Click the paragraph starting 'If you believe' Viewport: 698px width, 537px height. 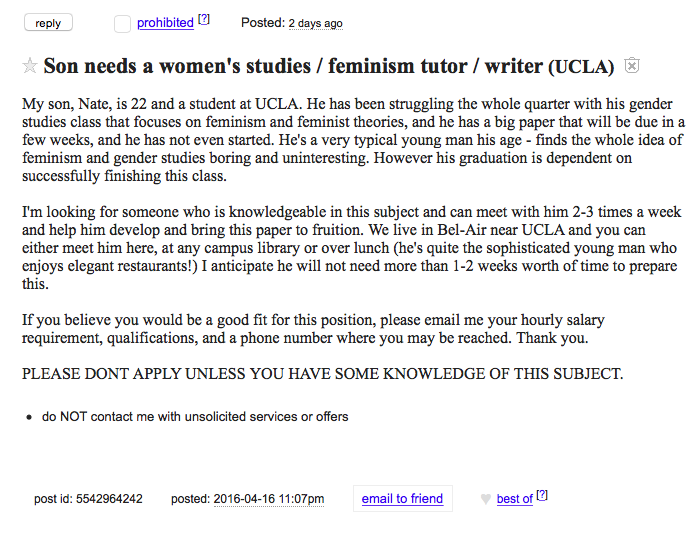[x=313, y=329]
